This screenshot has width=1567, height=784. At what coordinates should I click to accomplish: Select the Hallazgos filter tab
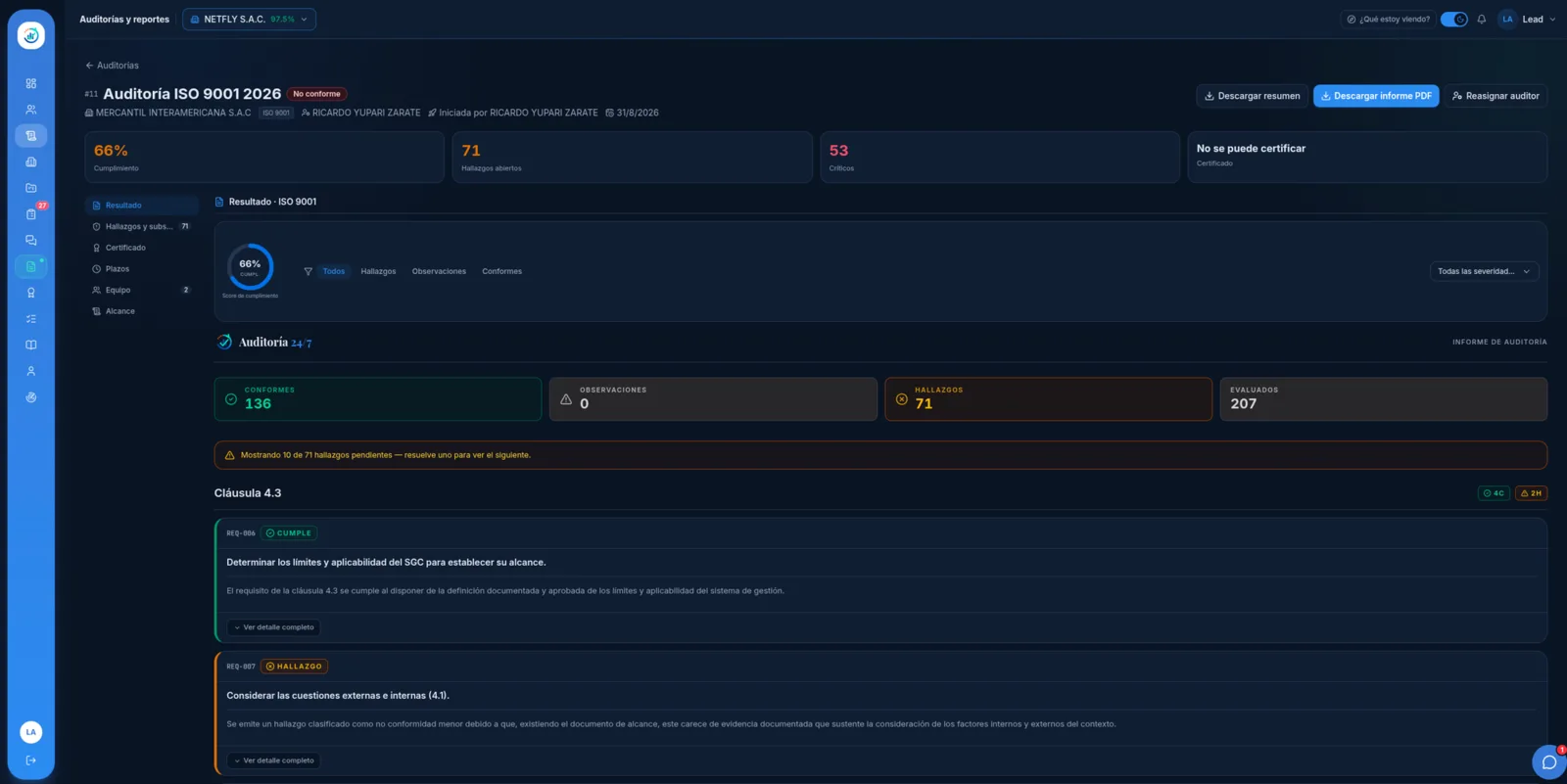click(x=378, y=271)
